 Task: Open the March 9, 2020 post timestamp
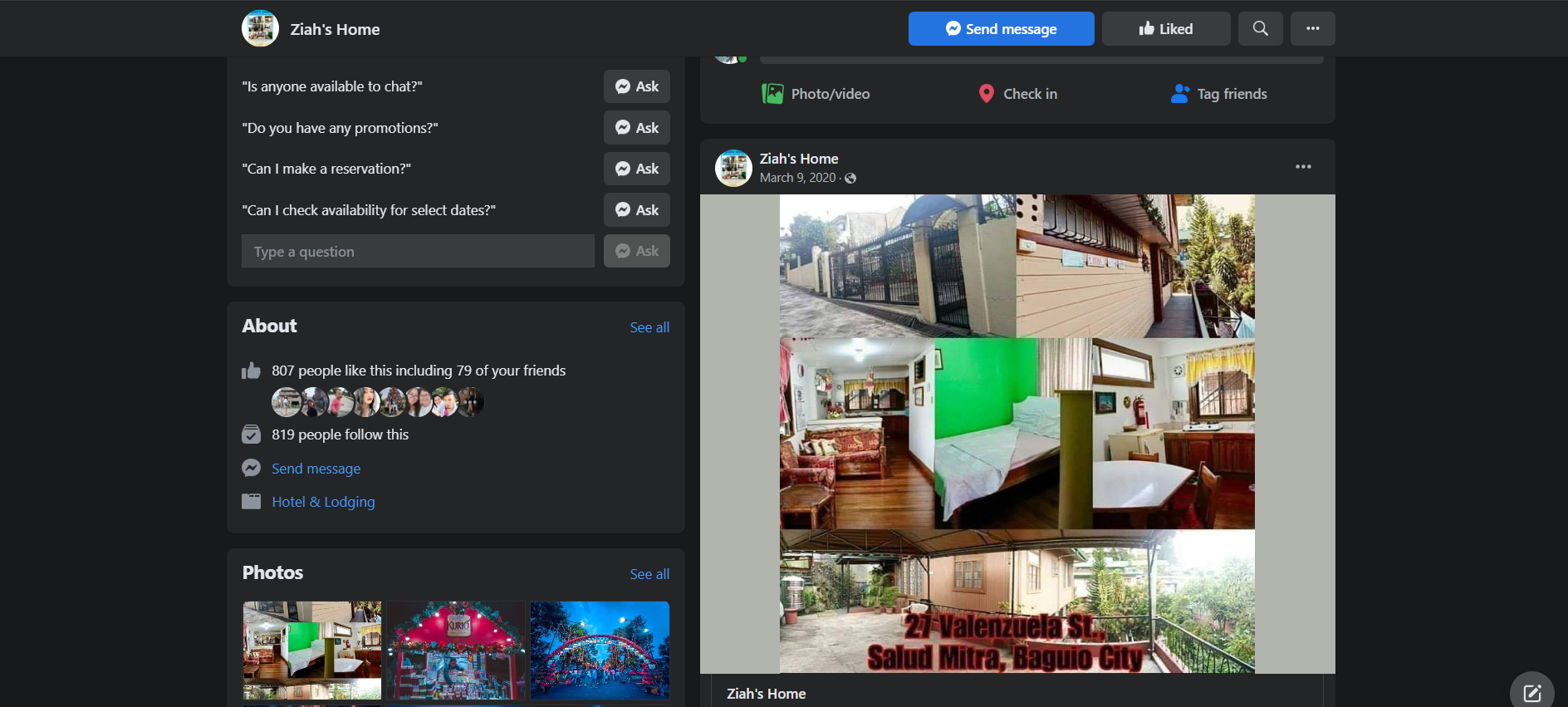pos(797,178)
